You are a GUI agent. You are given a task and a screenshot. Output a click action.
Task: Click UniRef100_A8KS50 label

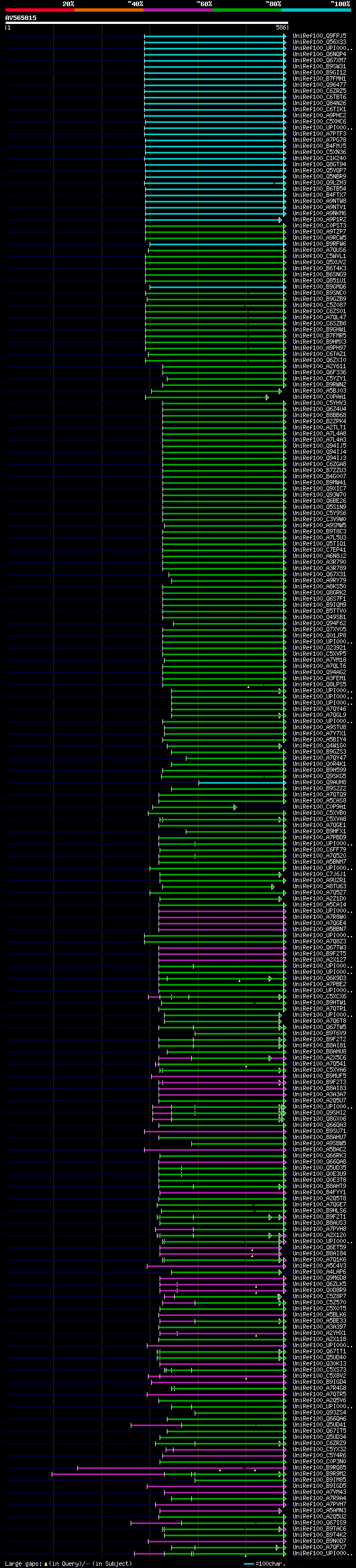pyautogui.click(x=319, y=587)
